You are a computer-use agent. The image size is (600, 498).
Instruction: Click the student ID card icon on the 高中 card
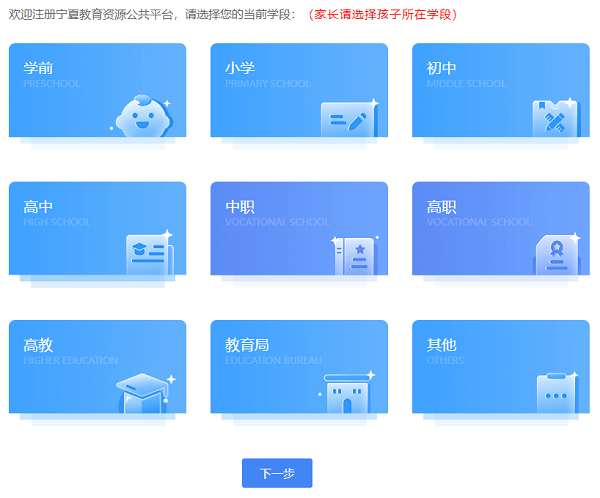coord(150,253)
